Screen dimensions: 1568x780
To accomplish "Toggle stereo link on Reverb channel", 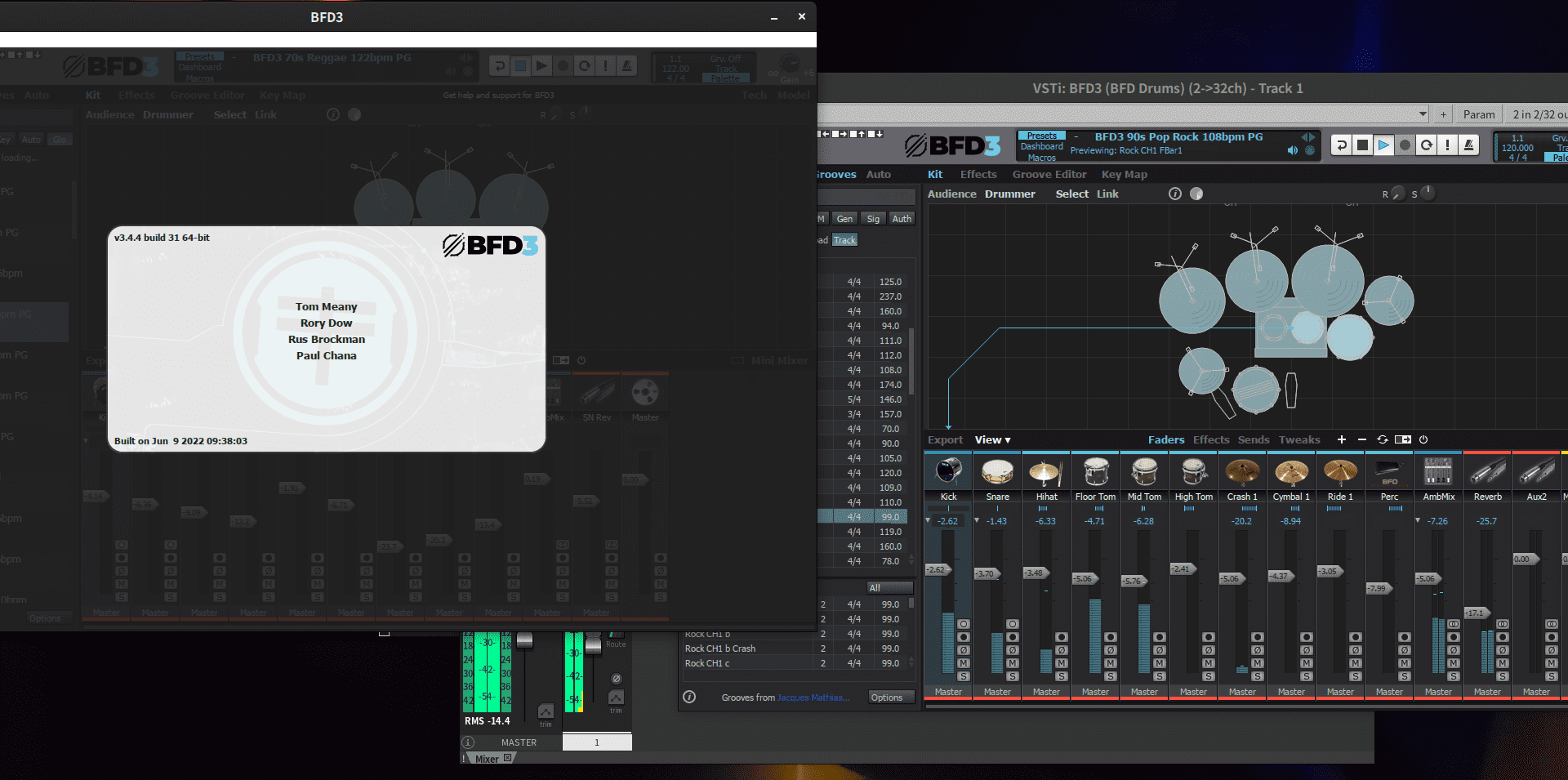I will coord(1503,624).
